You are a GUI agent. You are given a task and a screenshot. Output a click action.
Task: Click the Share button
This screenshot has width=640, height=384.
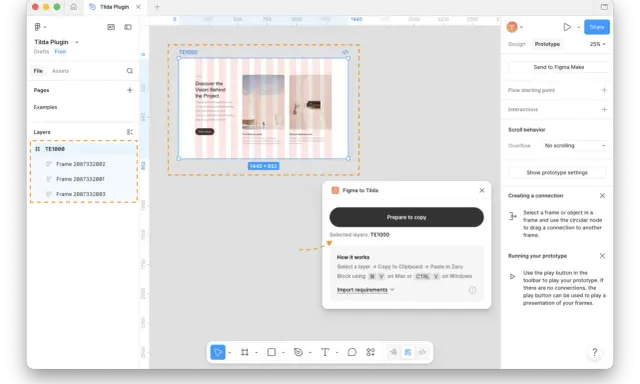point(597,27)
